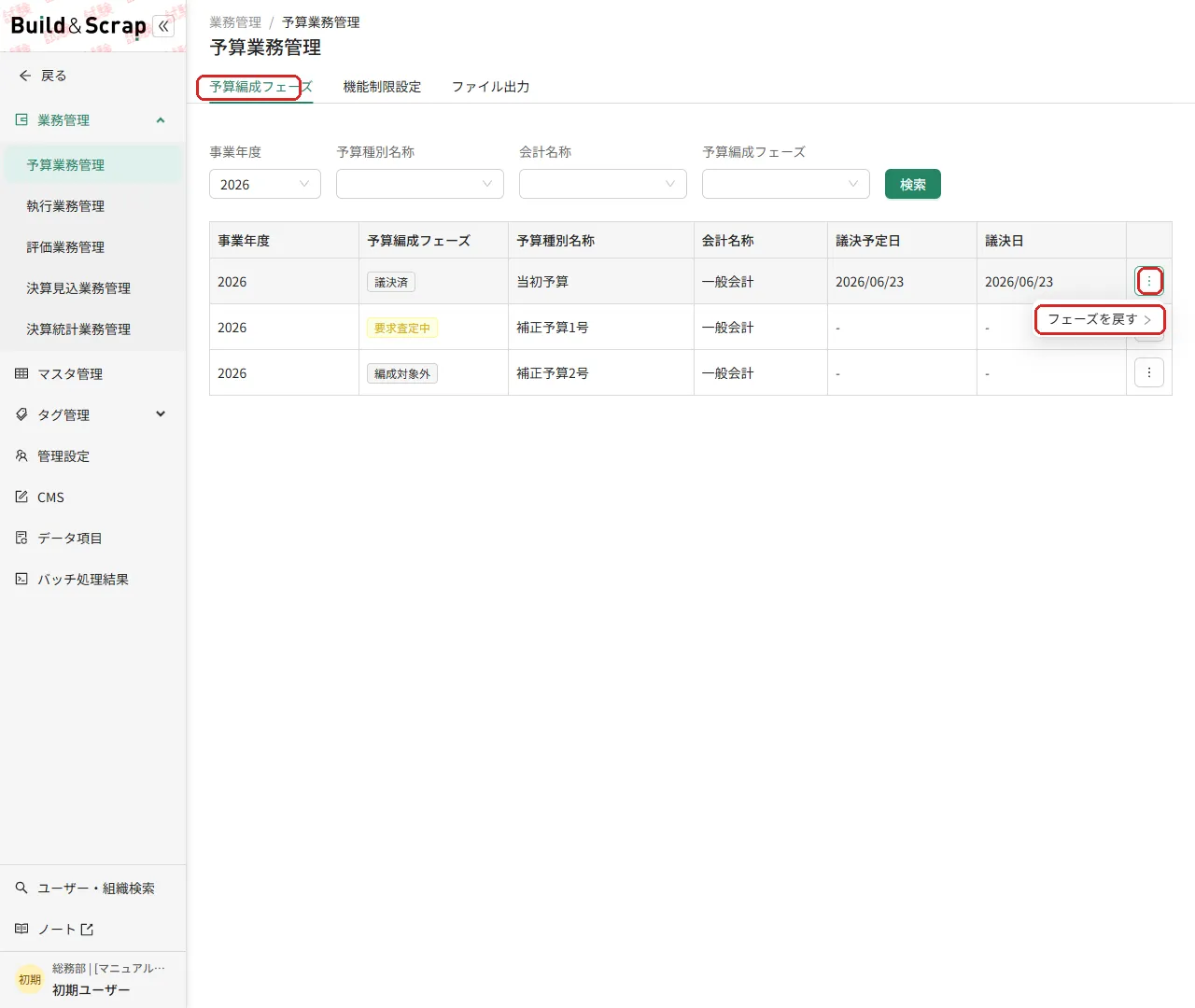Open 評価業務管理 in the sidebar
The image size is (1195, 1008).
click(x=91, y=246)
